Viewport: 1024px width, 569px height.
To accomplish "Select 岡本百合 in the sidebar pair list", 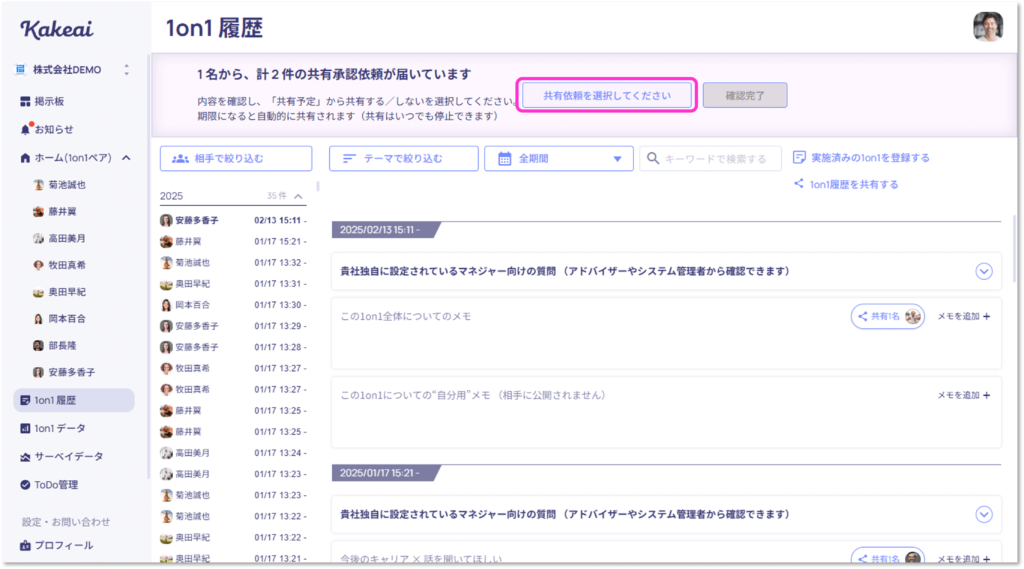I will tap(59, 319).
